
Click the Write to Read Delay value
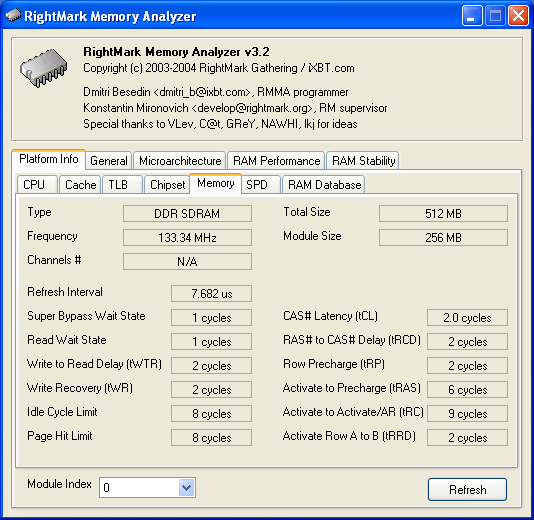coord(211,366)
